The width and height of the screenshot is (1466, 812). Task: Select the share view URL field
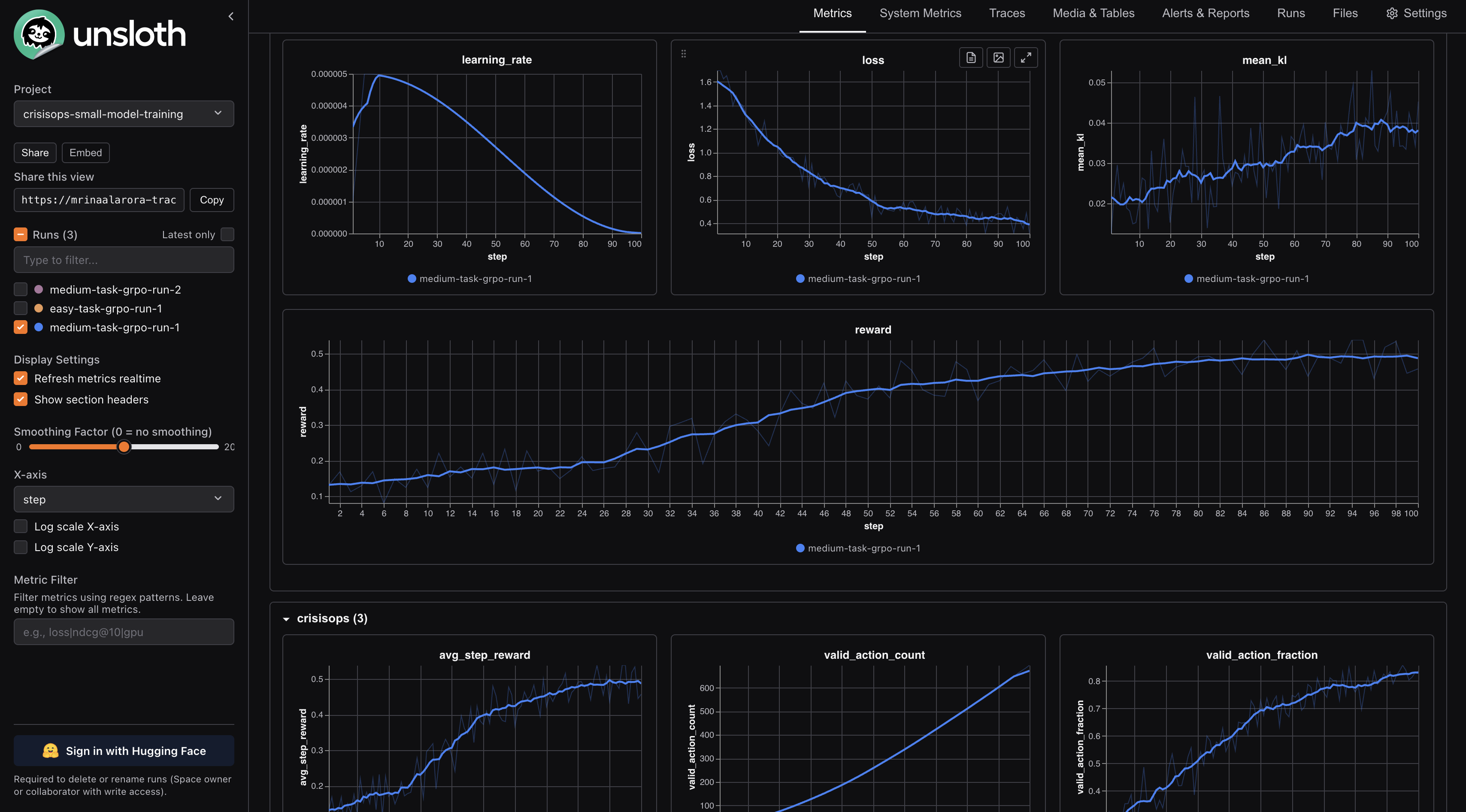(x=99, y=200)
